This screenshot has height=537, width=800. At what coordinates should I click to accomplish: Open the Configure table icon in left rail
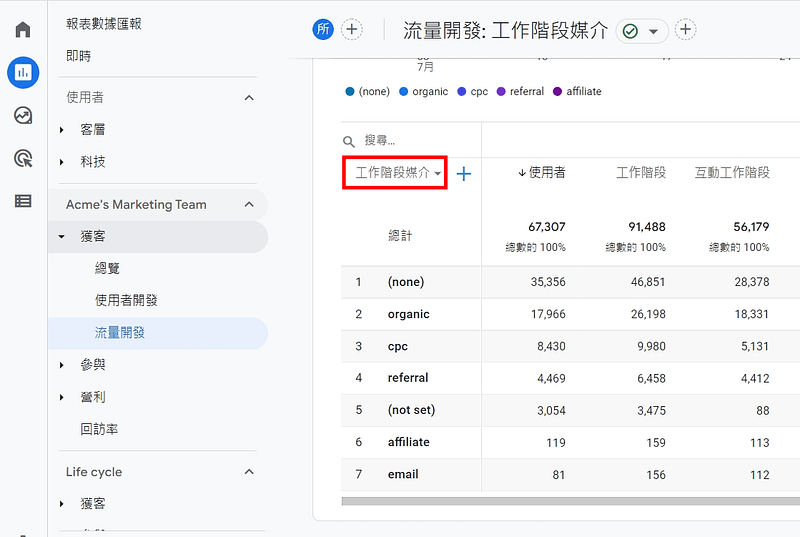coord(23,201)
